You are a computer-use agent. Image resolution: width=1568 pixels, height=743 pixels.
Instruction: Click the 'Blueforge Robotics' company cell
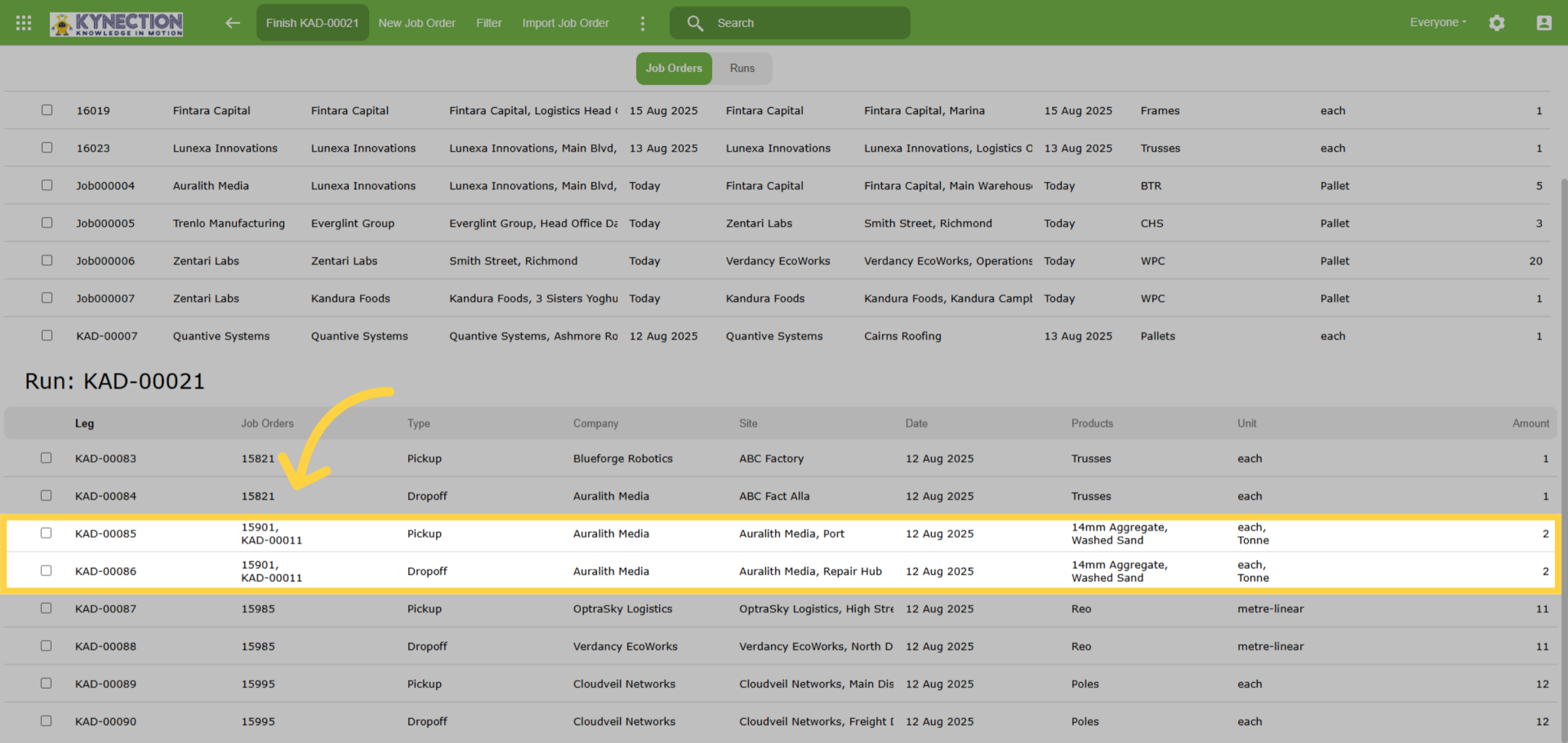pyautogui.click(x=623, y=458)
